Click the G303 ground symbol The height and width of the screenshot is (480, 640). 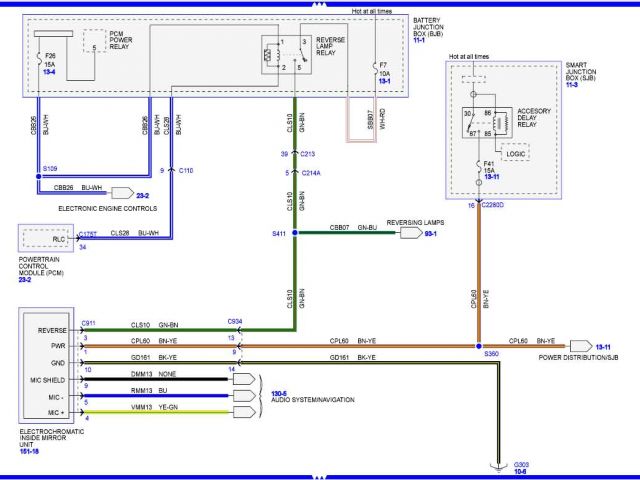(x=497, y=465)
